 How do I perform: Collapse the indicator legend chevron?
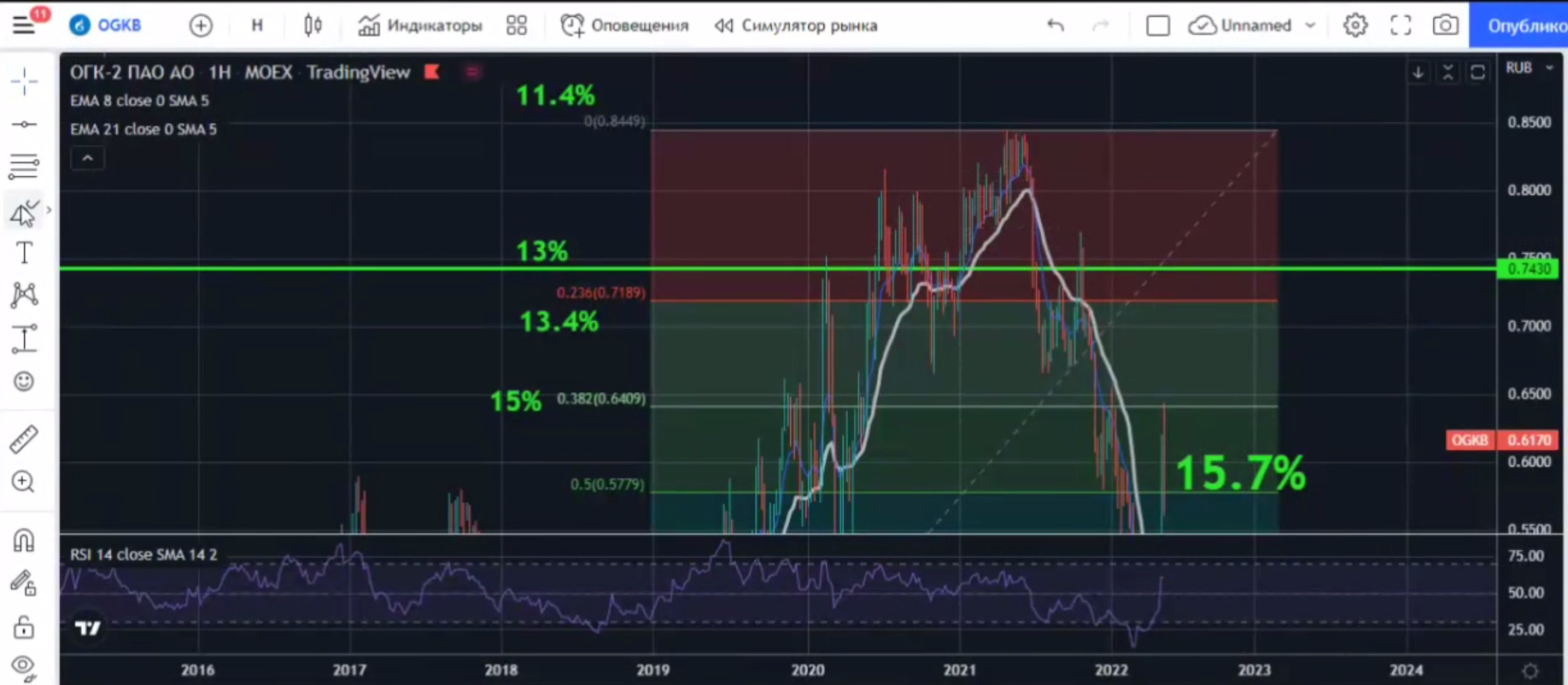click(x=87, y=158)
